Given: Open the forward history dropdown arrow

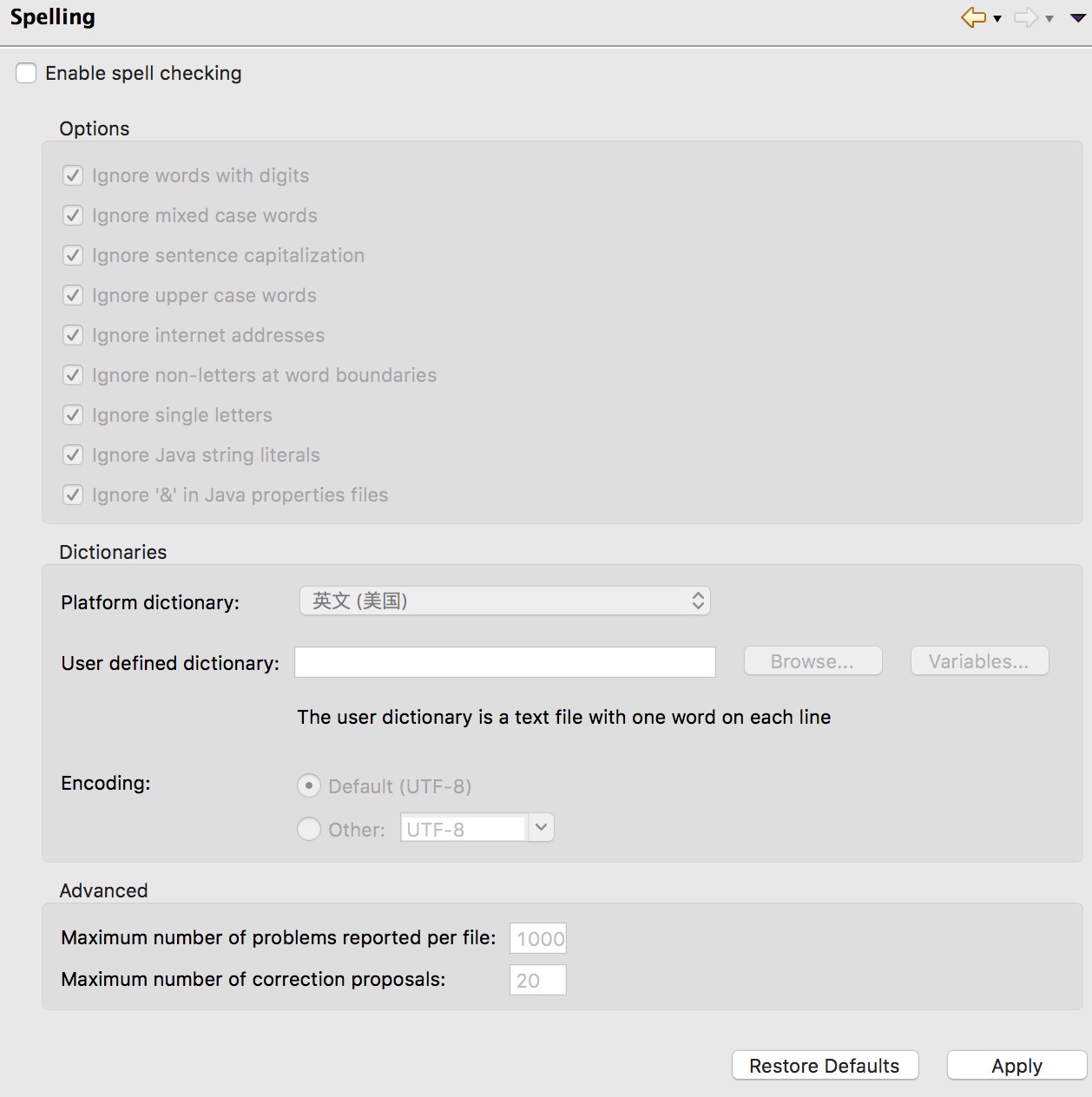Looking at the screenshot, I should (x=1049, y=18).
